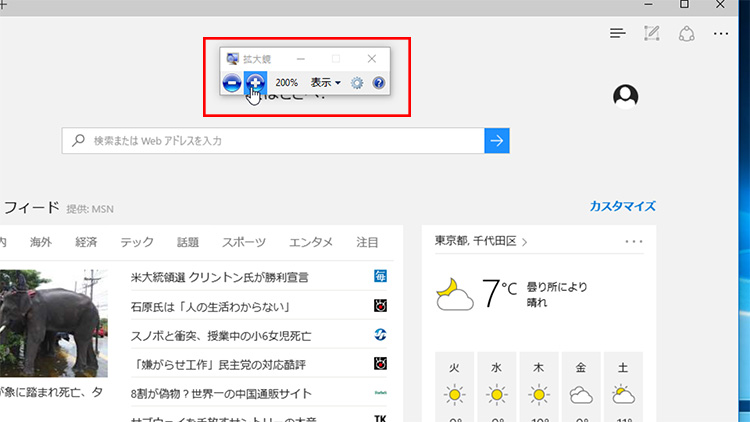Switch to the 経済 news tab
Viewport: 750px width, 422px height.
click(86, 242)
